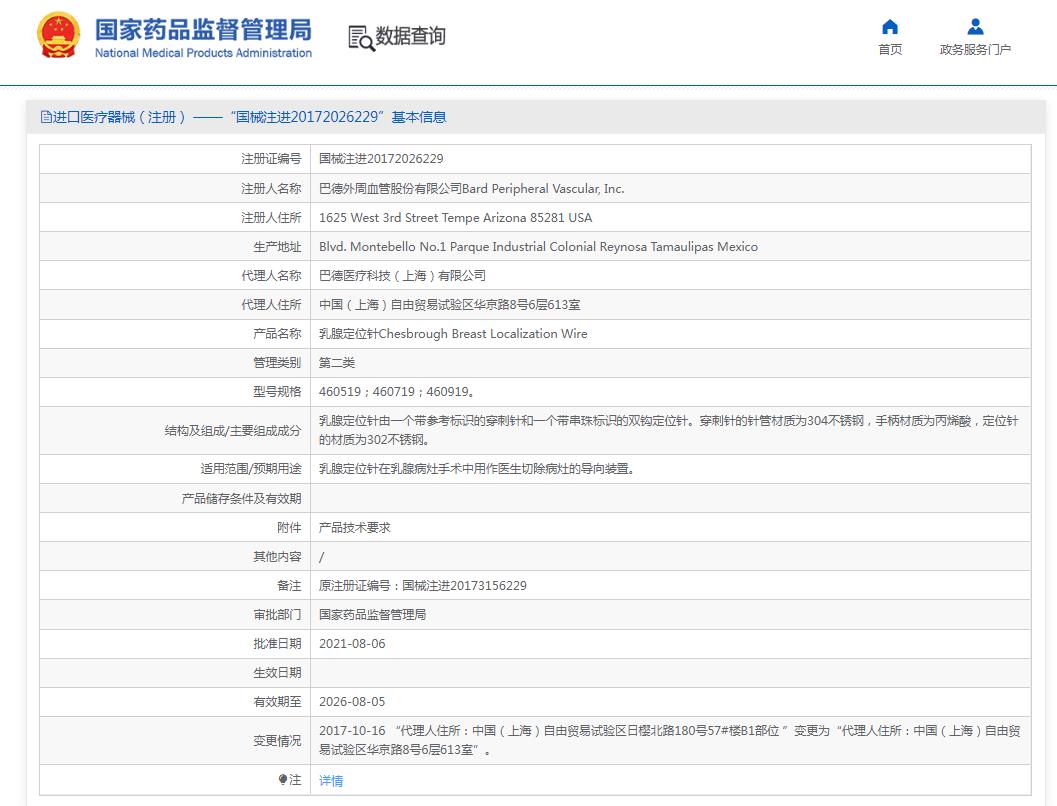Click the 数据查询 magnifier document icon

point(360,37)
